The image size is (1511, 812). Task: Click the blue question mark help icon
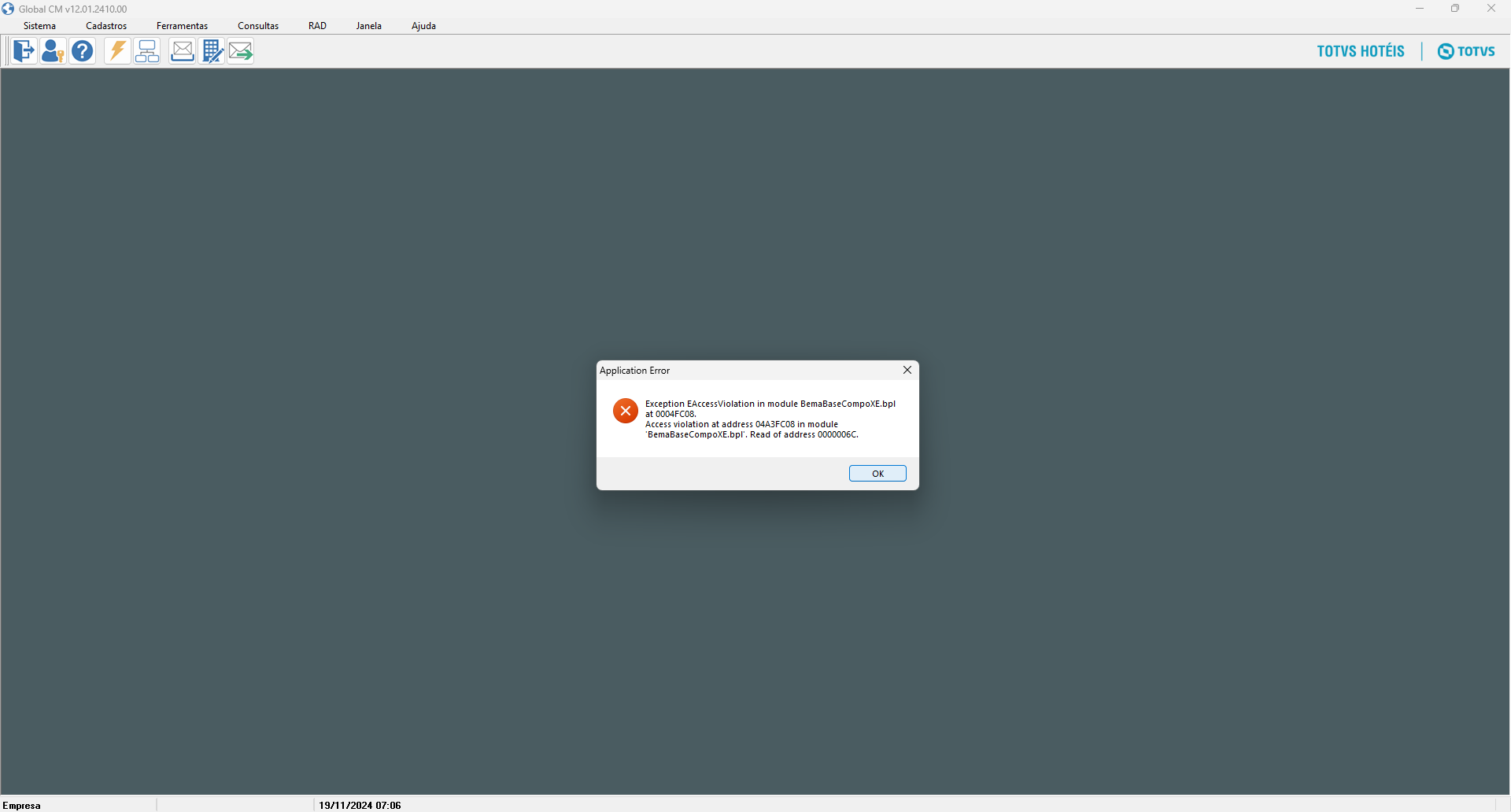click(83, 51)
